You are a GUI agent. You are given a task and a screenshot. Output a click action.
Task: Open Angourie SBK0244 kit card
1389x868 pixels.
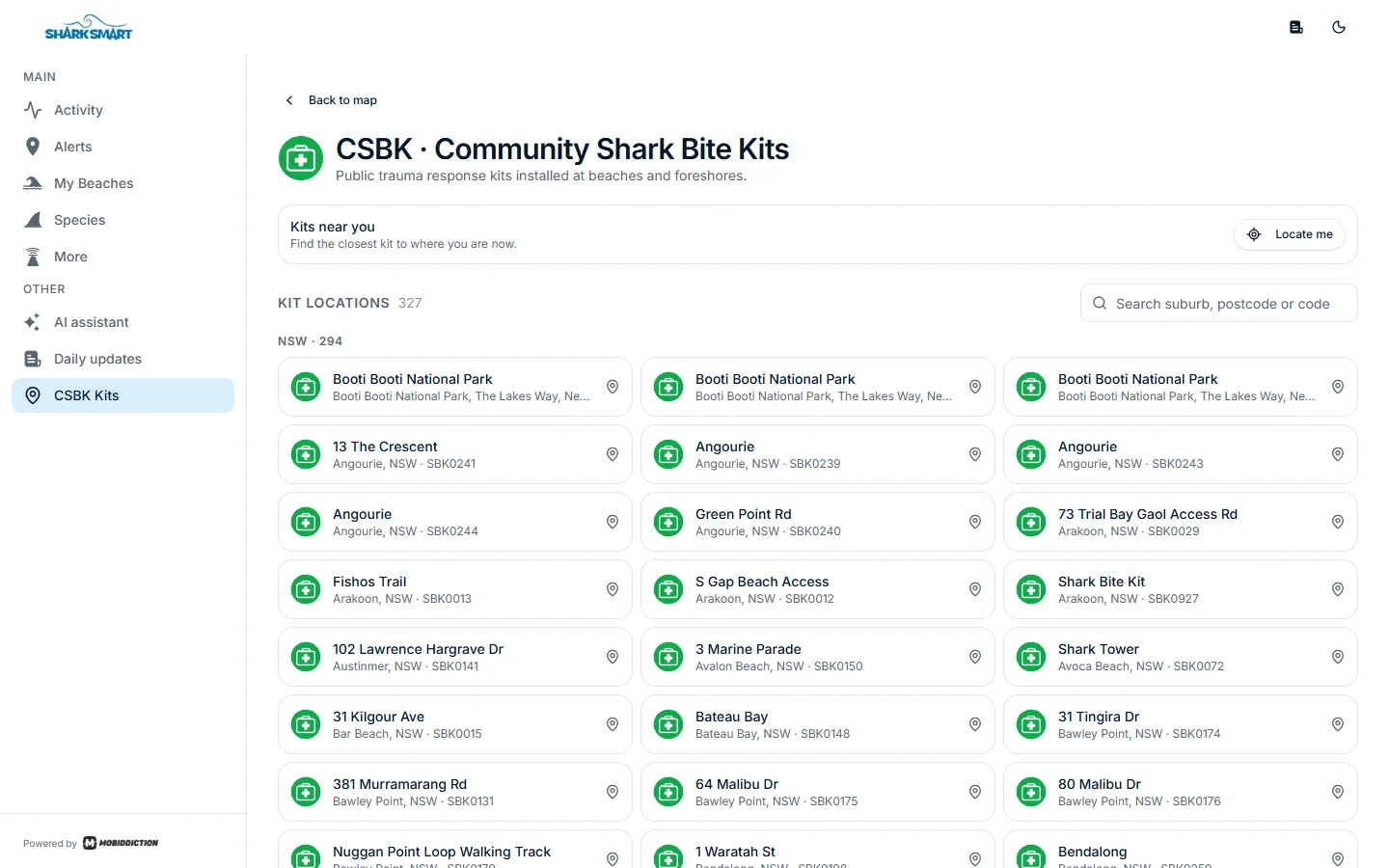[455, 522]
